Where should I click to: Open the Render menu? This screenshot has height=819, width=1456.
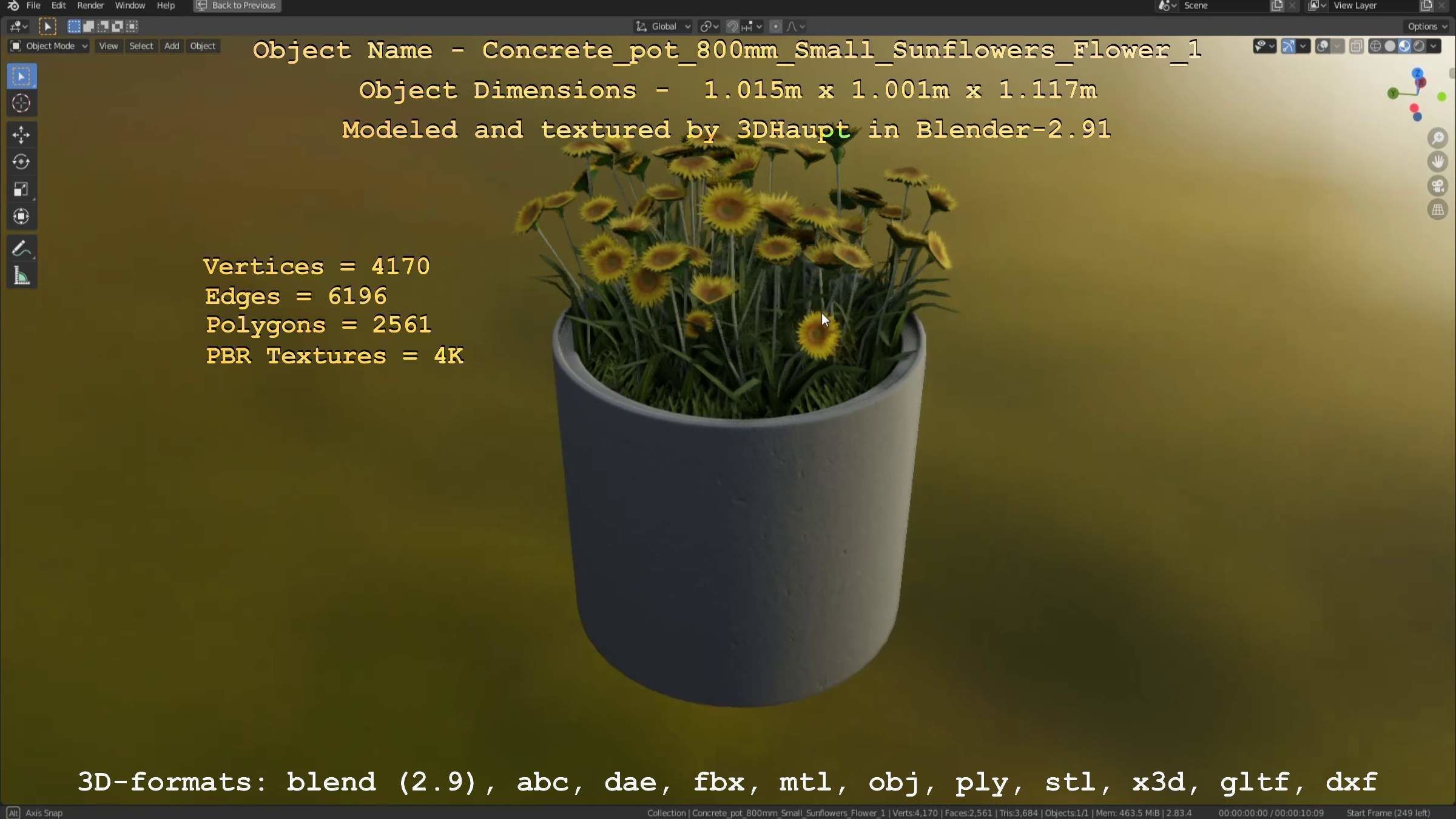click(90, 5)
